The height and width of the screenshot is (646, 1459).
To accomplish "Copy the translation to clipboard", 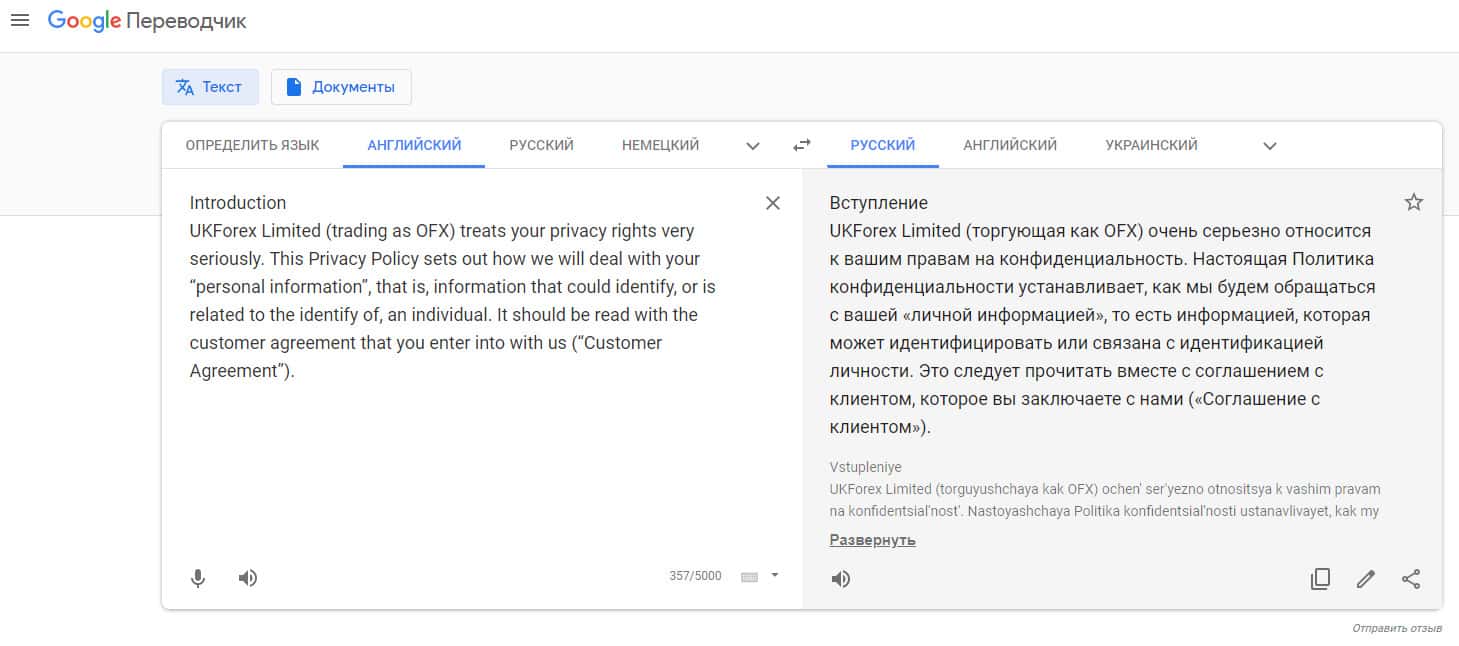I will click(1320, 579).
